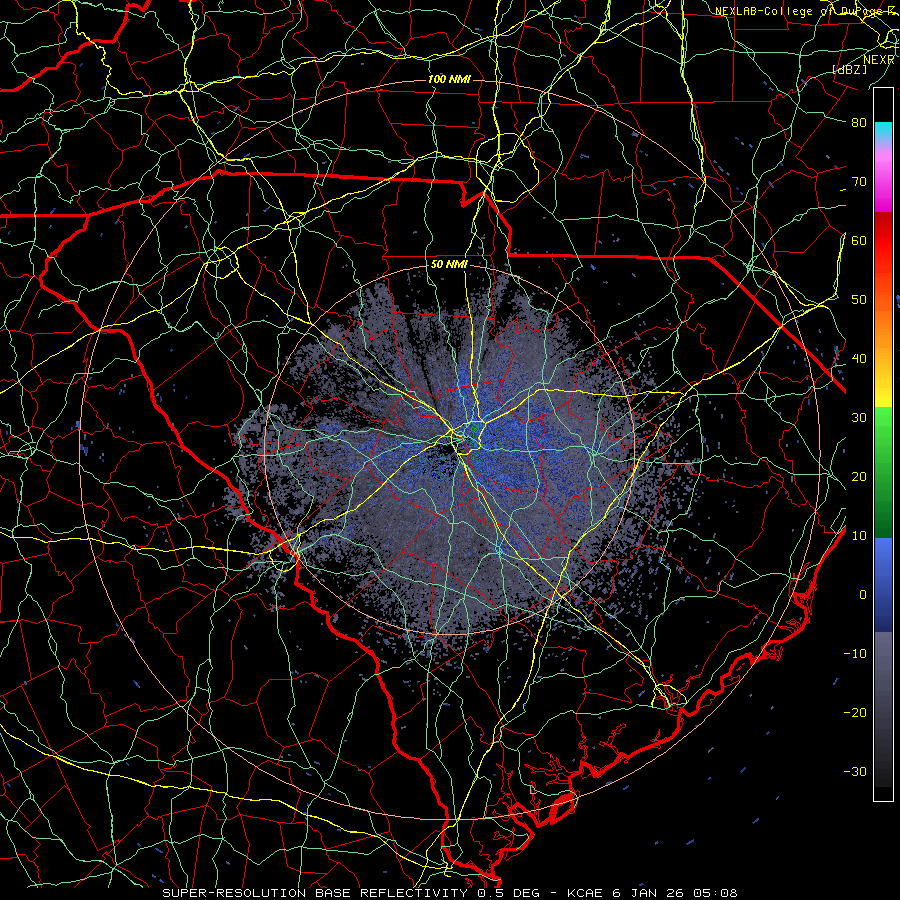Click the 30 value on the dBZ scale

click(x=859, y=418)
